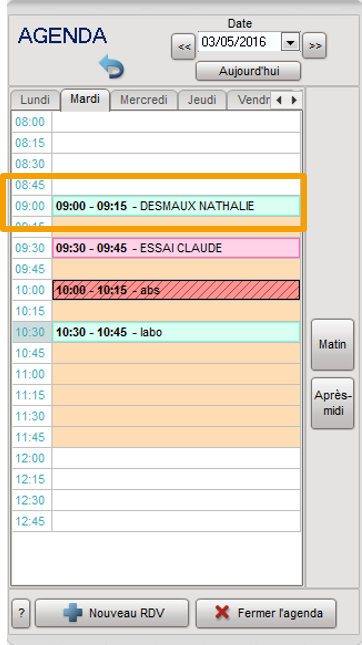Jump to today with Aujourd'hui button
This screenshot has height=645, width=362.
tap(248, 71)
